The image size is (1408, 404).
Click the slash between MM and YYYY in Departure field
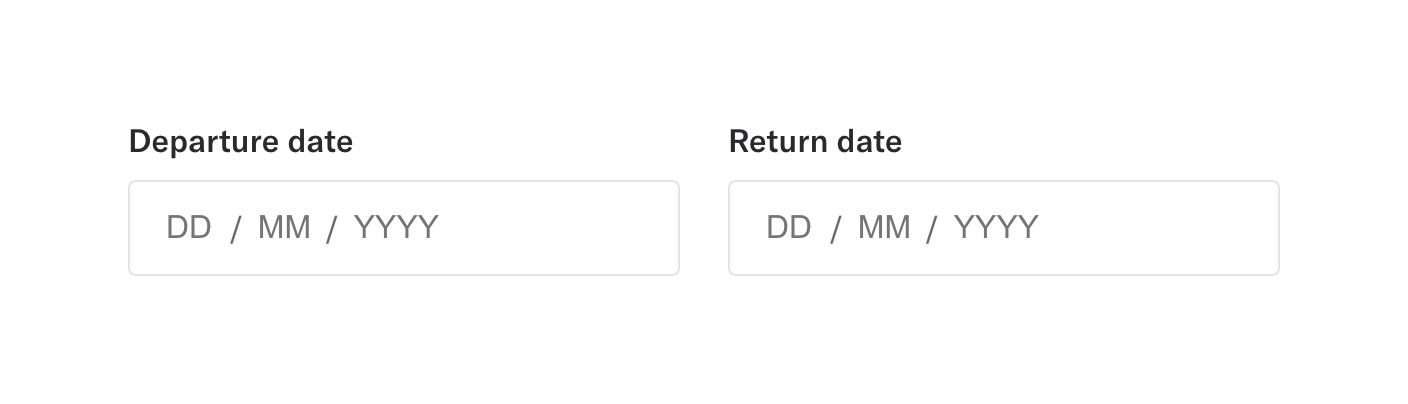tap(332, 229)
